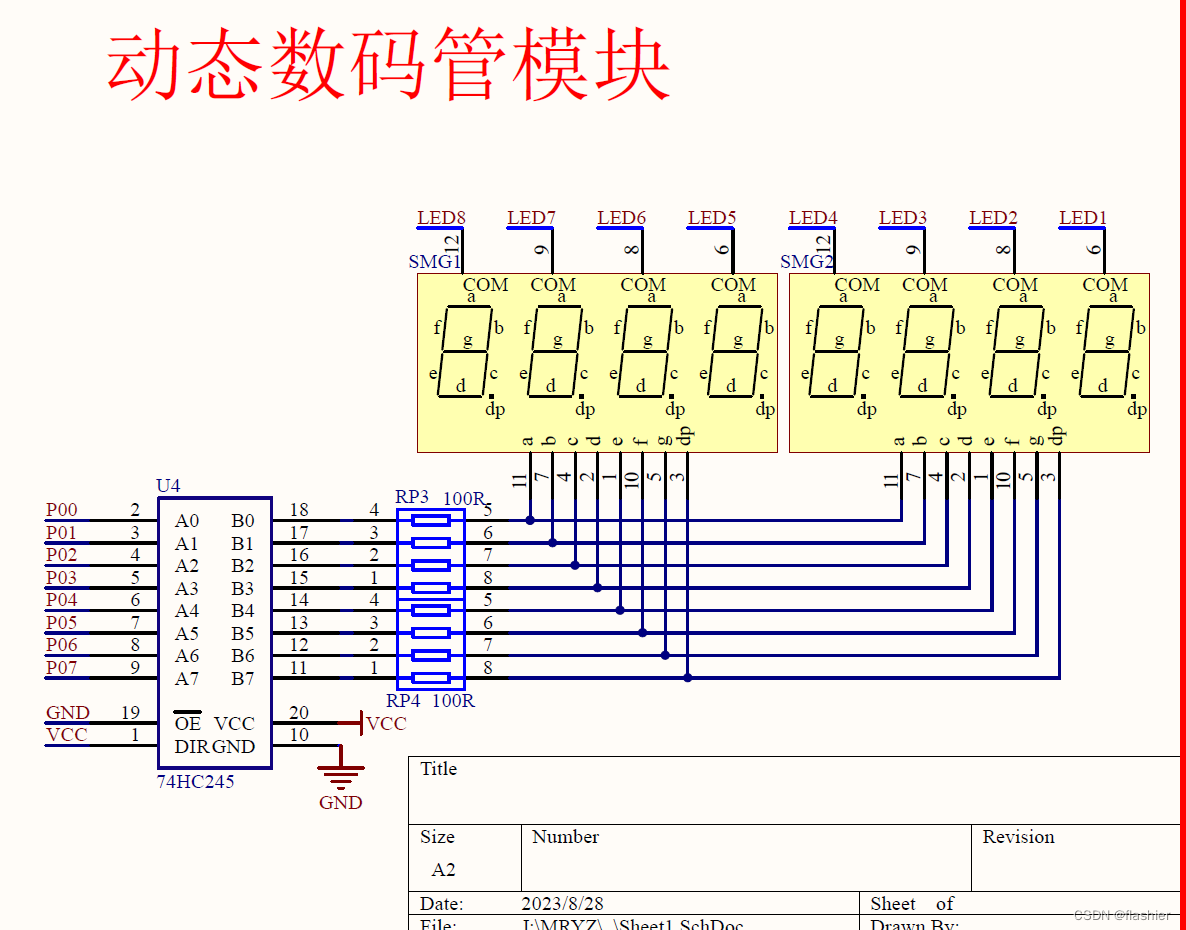Screen dimensions: 1186x930
Task: Click the date 2023/8/28
Action: (563, 904)
